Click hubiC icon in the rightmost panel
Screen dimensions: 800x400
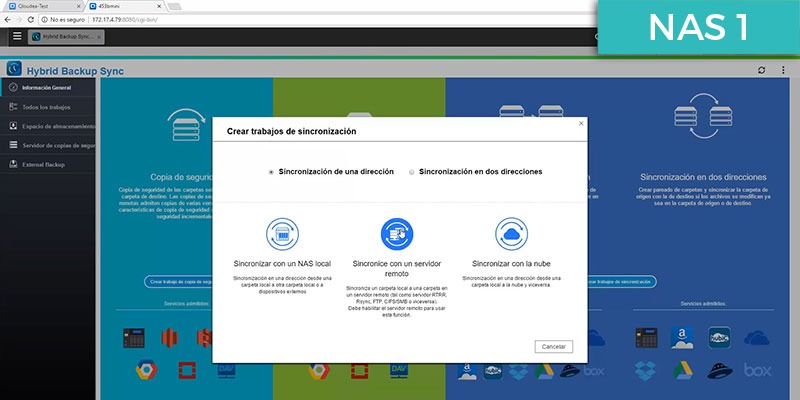pos(719,338)
